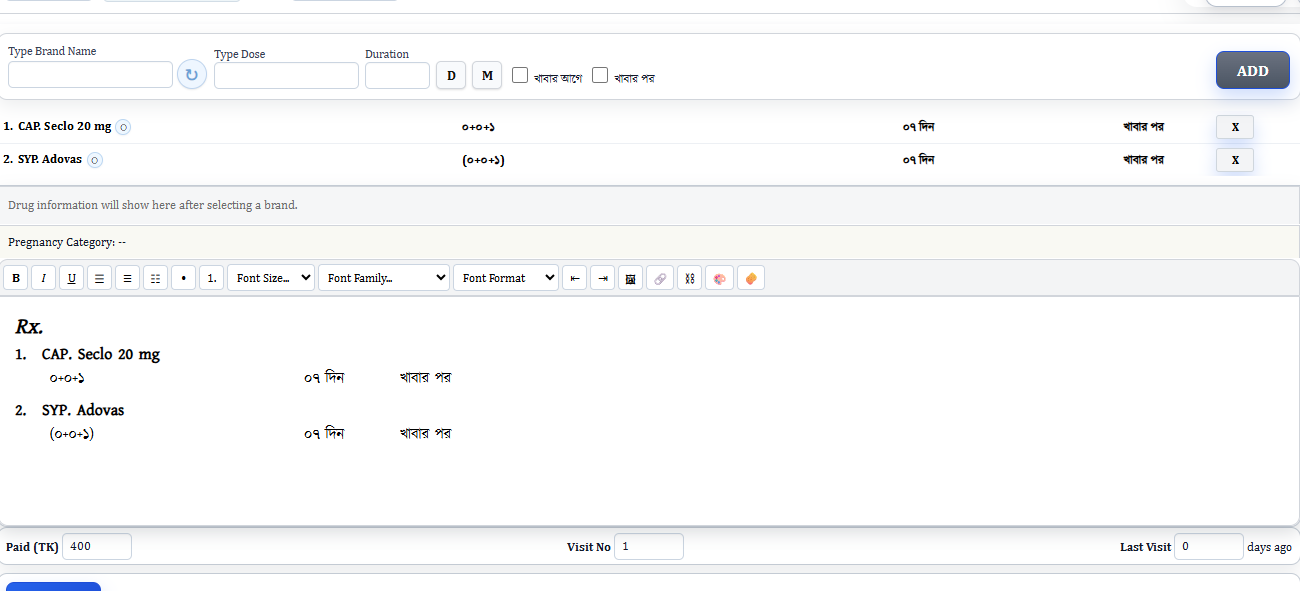Click the '(০+০+১)' dose in the Adovas list row

click(x=483, y=160)
